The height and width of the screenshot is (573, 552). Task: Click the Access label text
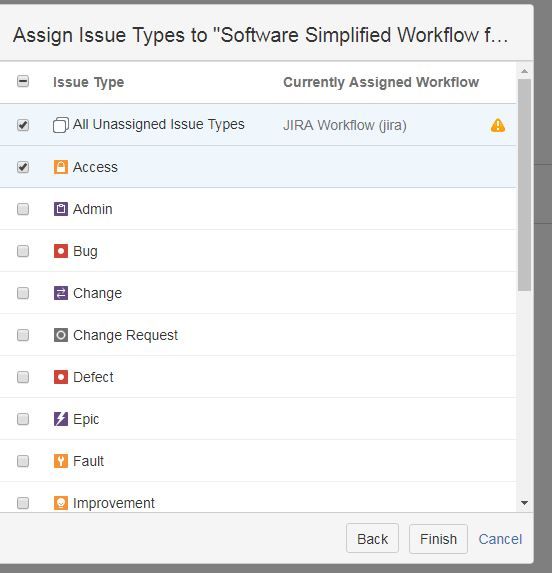click(95, 167)
